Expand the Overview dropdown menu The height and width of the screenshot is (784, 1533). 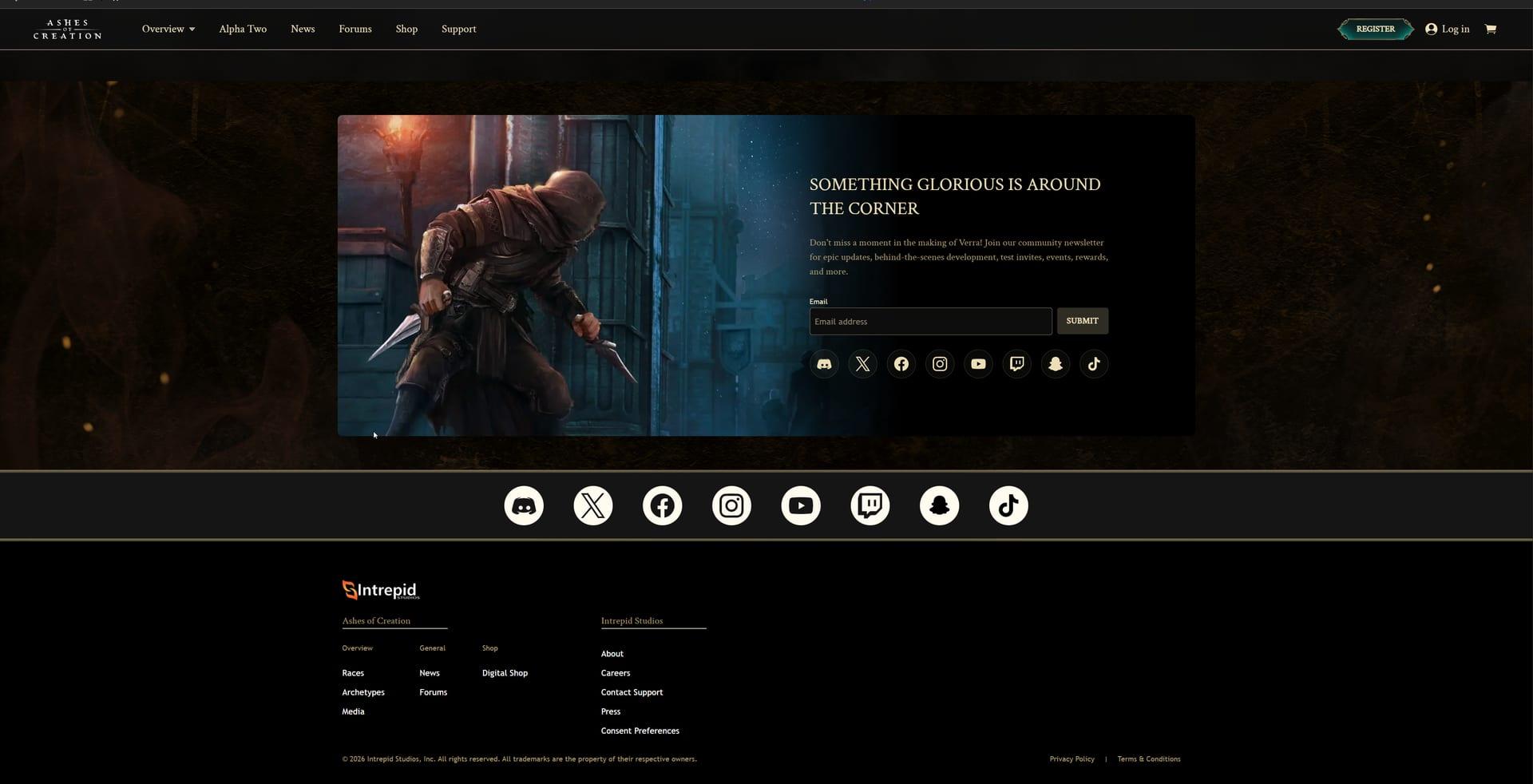coord(168,29)
